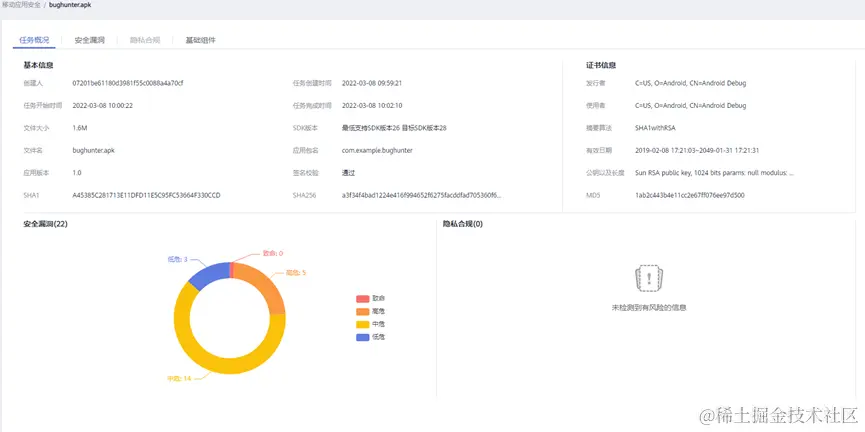Viewport: 865px width, 432px height.
Task: Click the SDK version value text
Action: coord(394,128)
